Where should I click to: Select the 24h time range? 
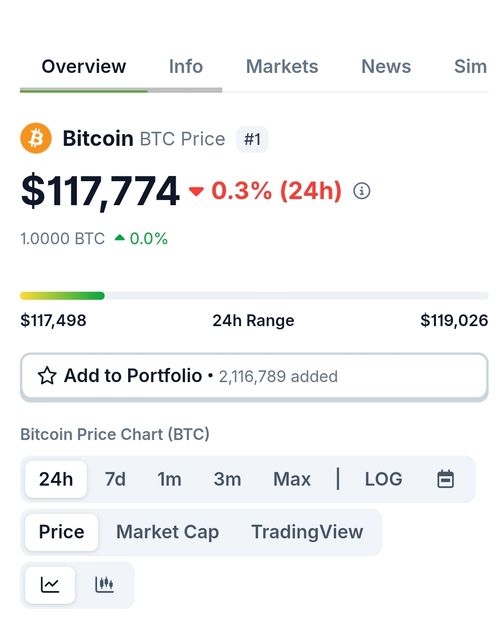(x=56, y=479)
